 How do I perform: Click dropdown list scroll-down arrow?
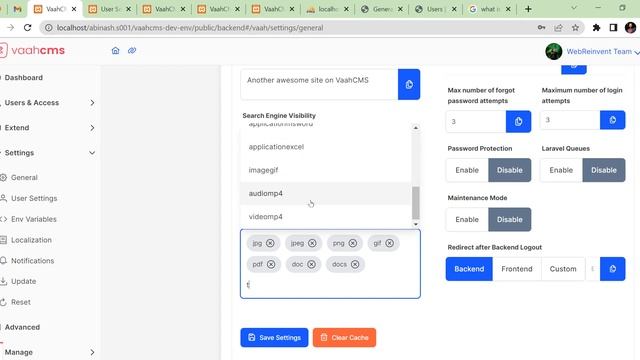point(416,224)
